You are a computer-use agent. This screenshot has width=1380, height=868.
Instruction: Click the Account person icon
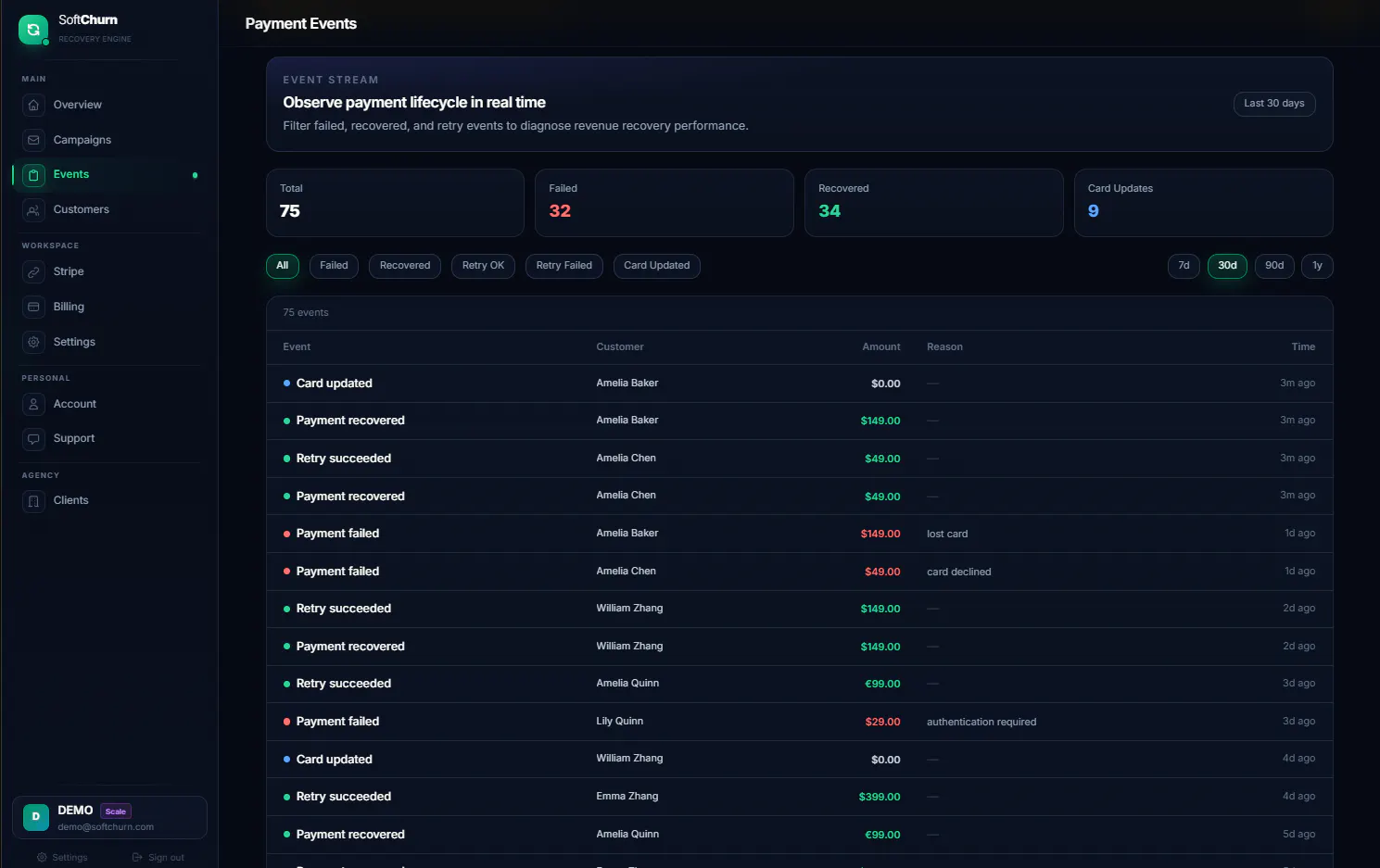[x=33, y=404]
